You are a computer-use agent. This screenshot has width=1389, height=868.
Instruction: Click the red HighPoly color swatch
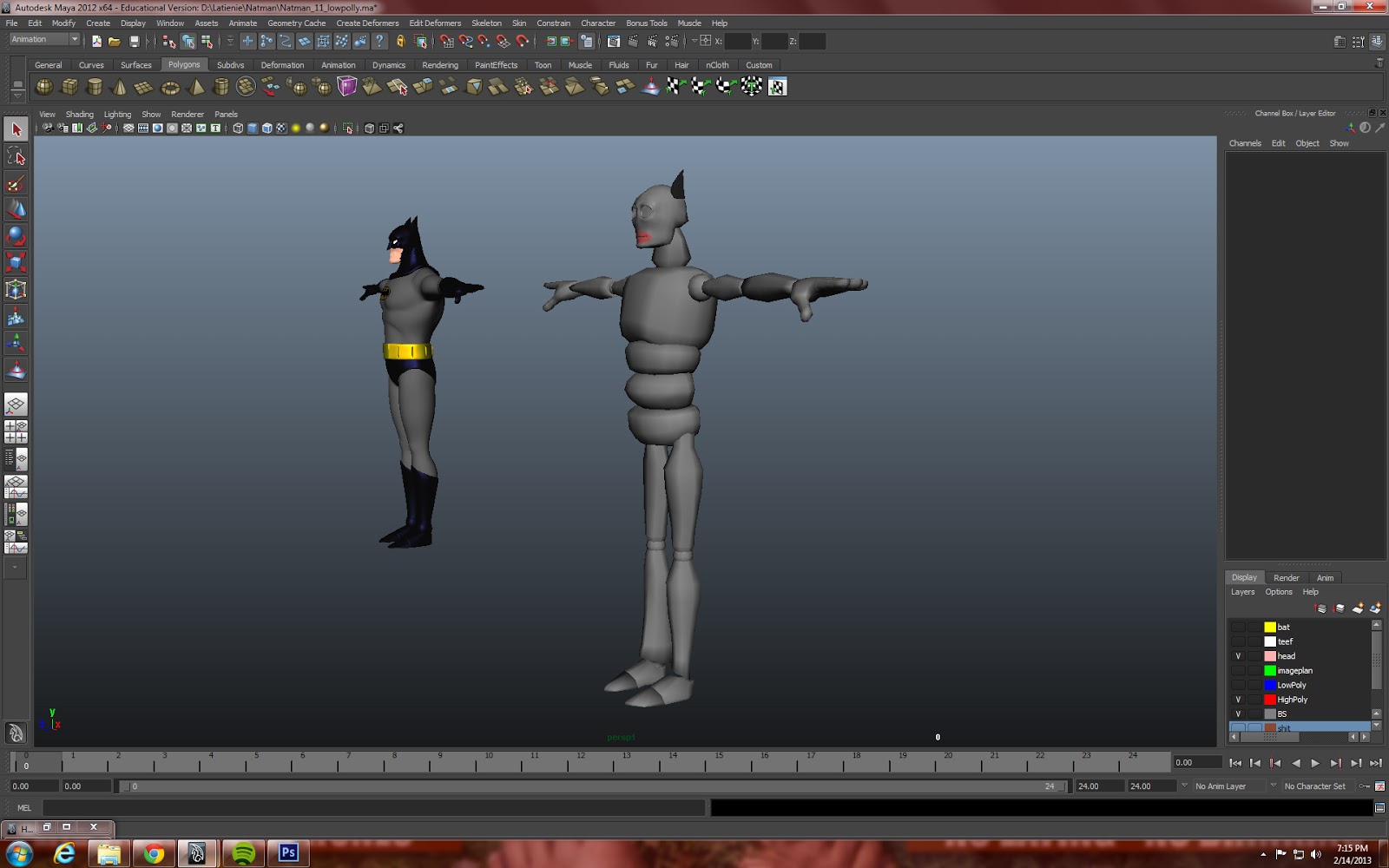coord(1270,699)
